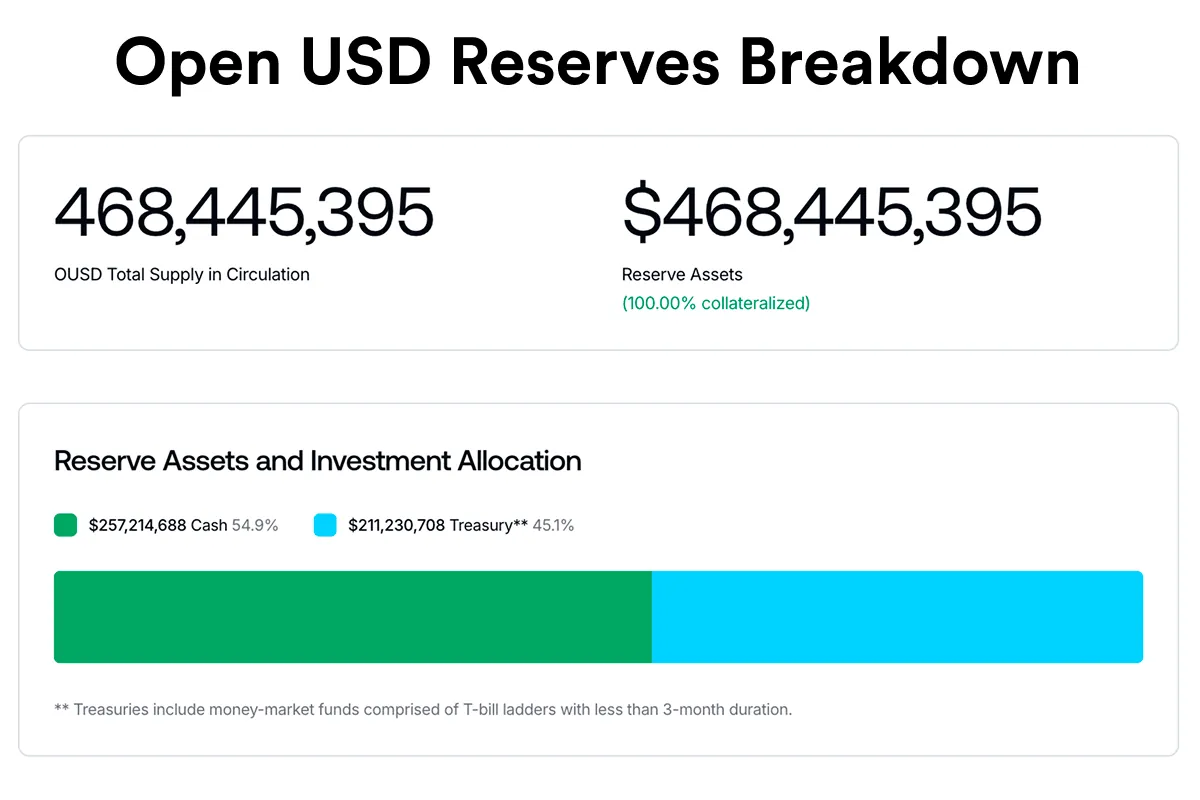Click the $468,445,395 reserve assets figure
The width and height of the screenshot is (1200, 800).
click(832, 212)
